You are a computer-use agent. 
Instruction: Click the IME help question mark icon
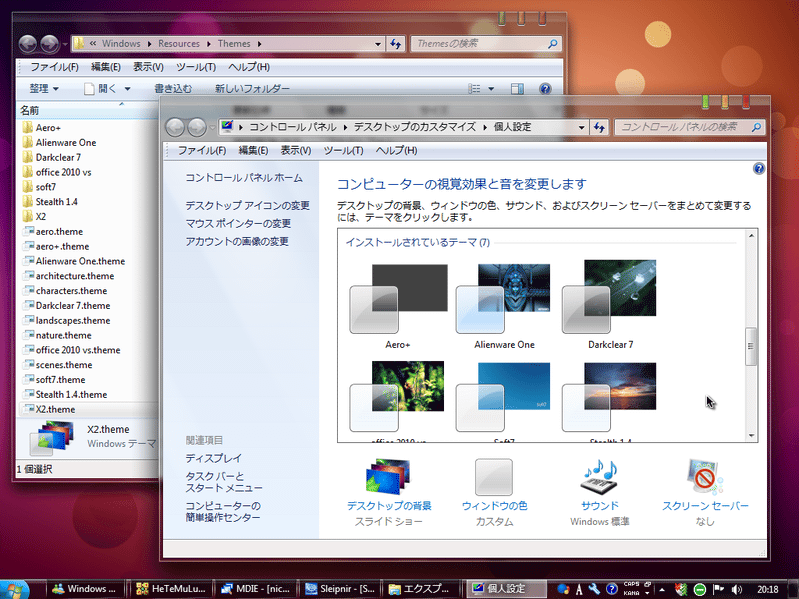click(x=612, y=589)
